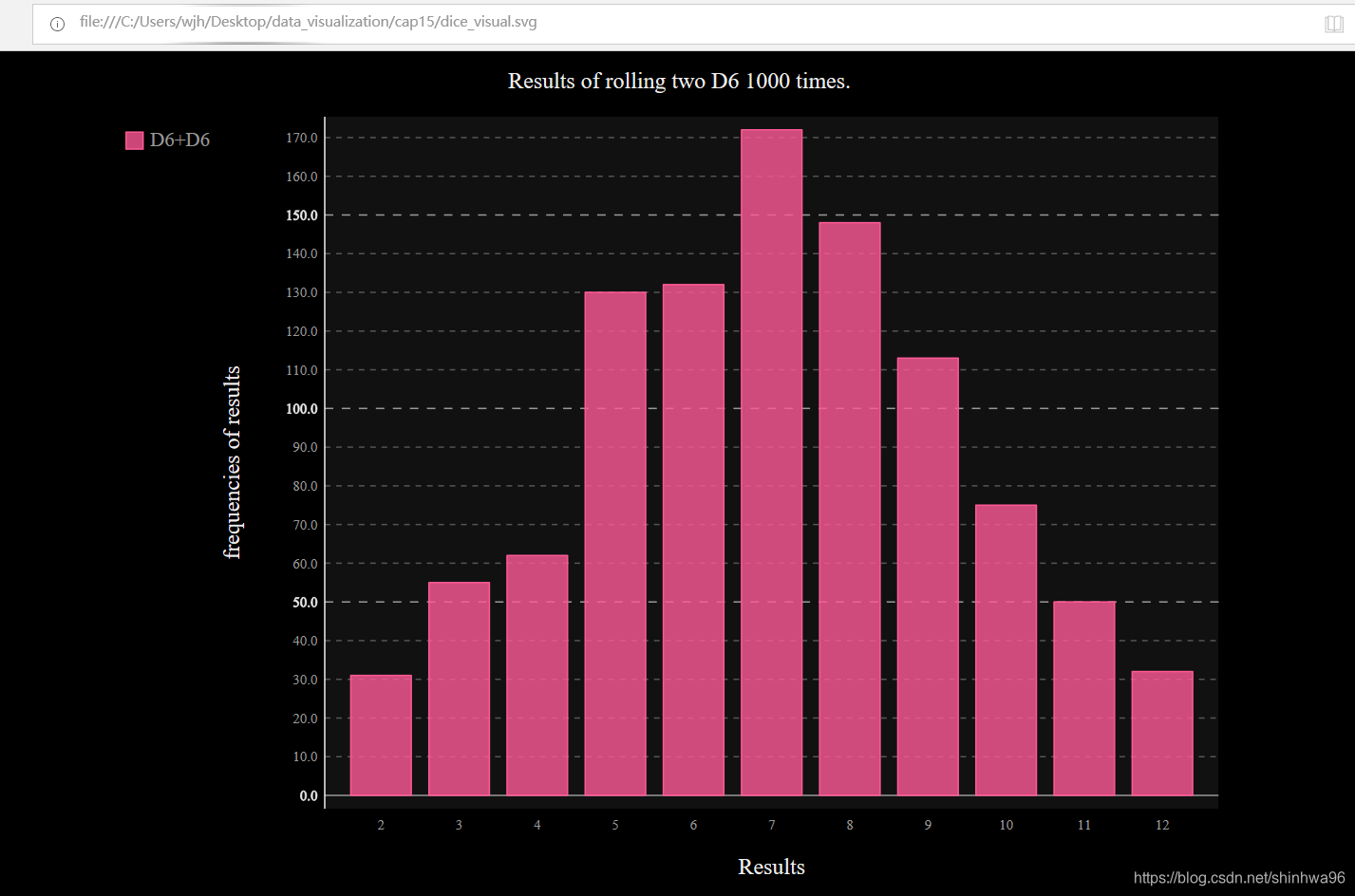The width and height of the screenshot is (1355, 896).
Task: Select the bar for result 4
Action: pyautogui.click(x=537, y=675)
